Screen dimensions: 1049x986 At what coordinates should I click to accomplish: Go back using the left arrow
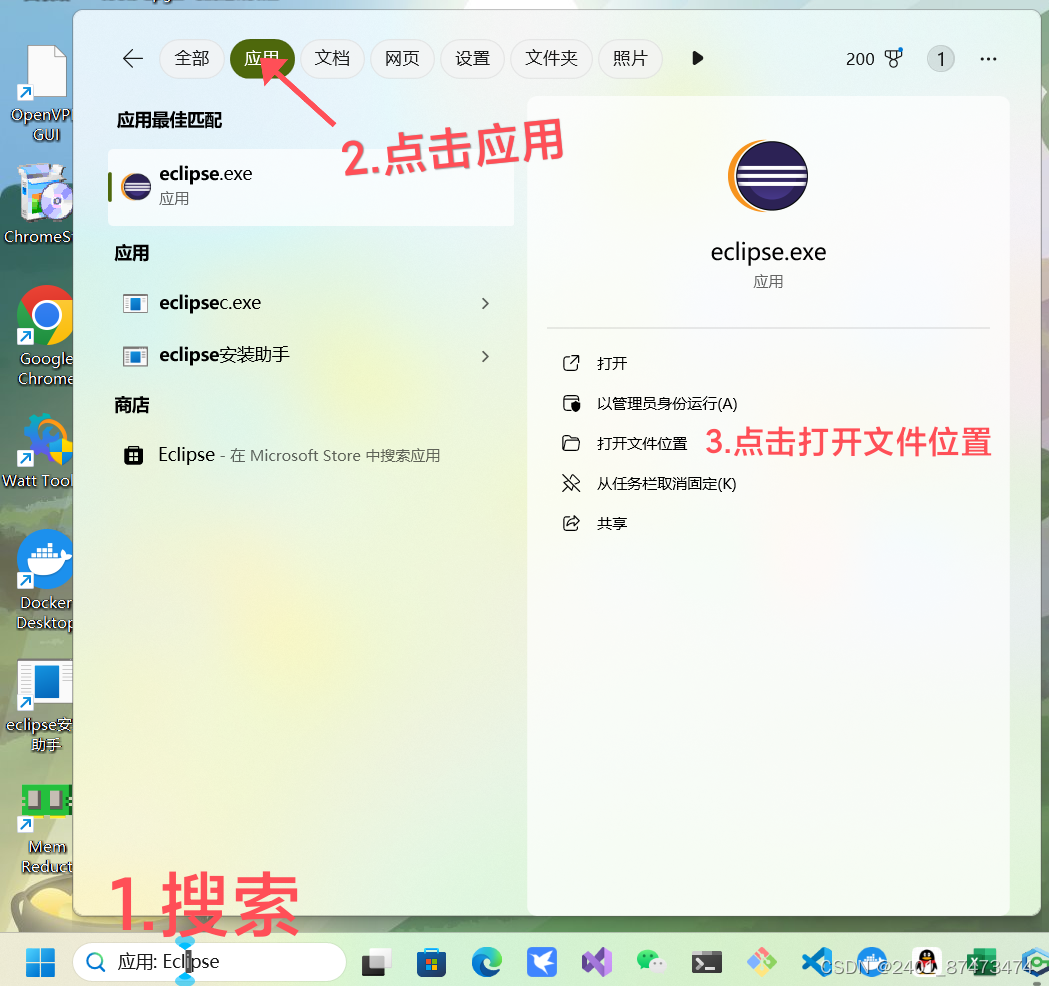pos(132,59)
